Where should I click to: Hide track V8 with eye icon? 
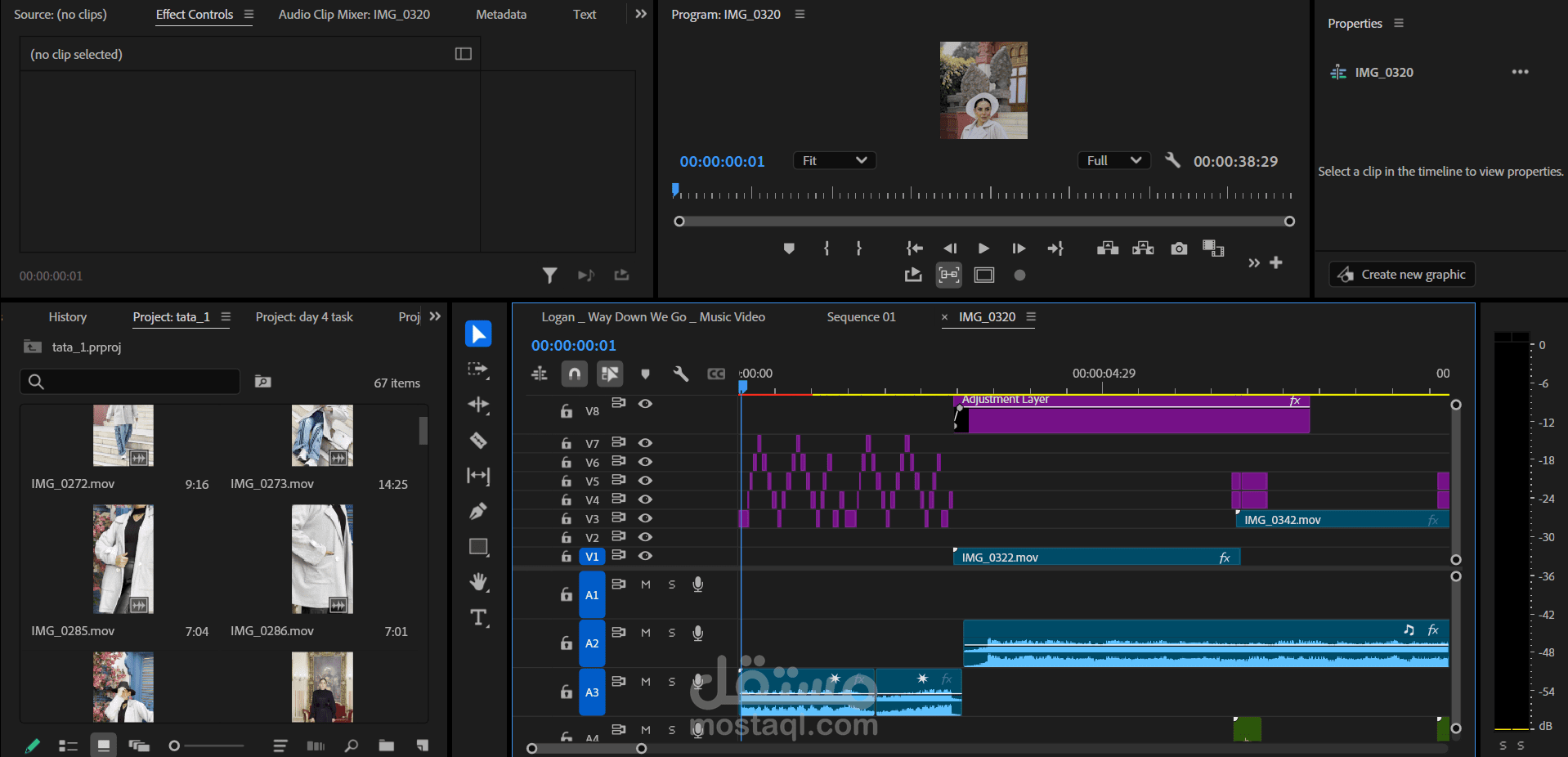[x=645, y=403]
